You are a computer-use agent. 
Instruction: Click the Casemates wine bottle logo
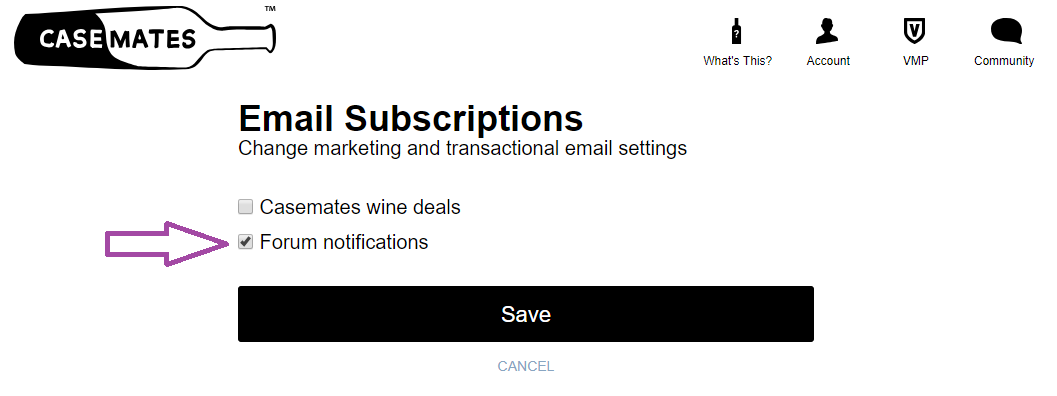(144, 37)
